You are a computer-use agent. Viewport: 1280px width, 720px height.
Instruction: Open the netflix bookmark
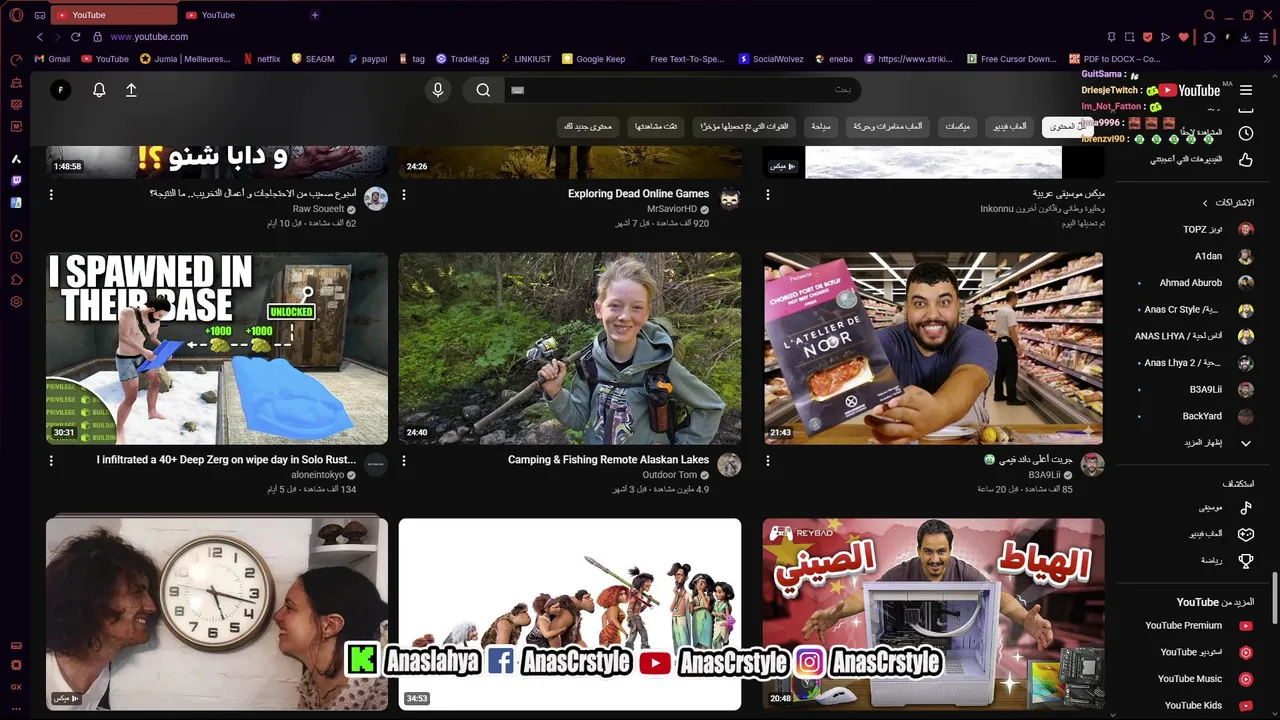point(262,59)
